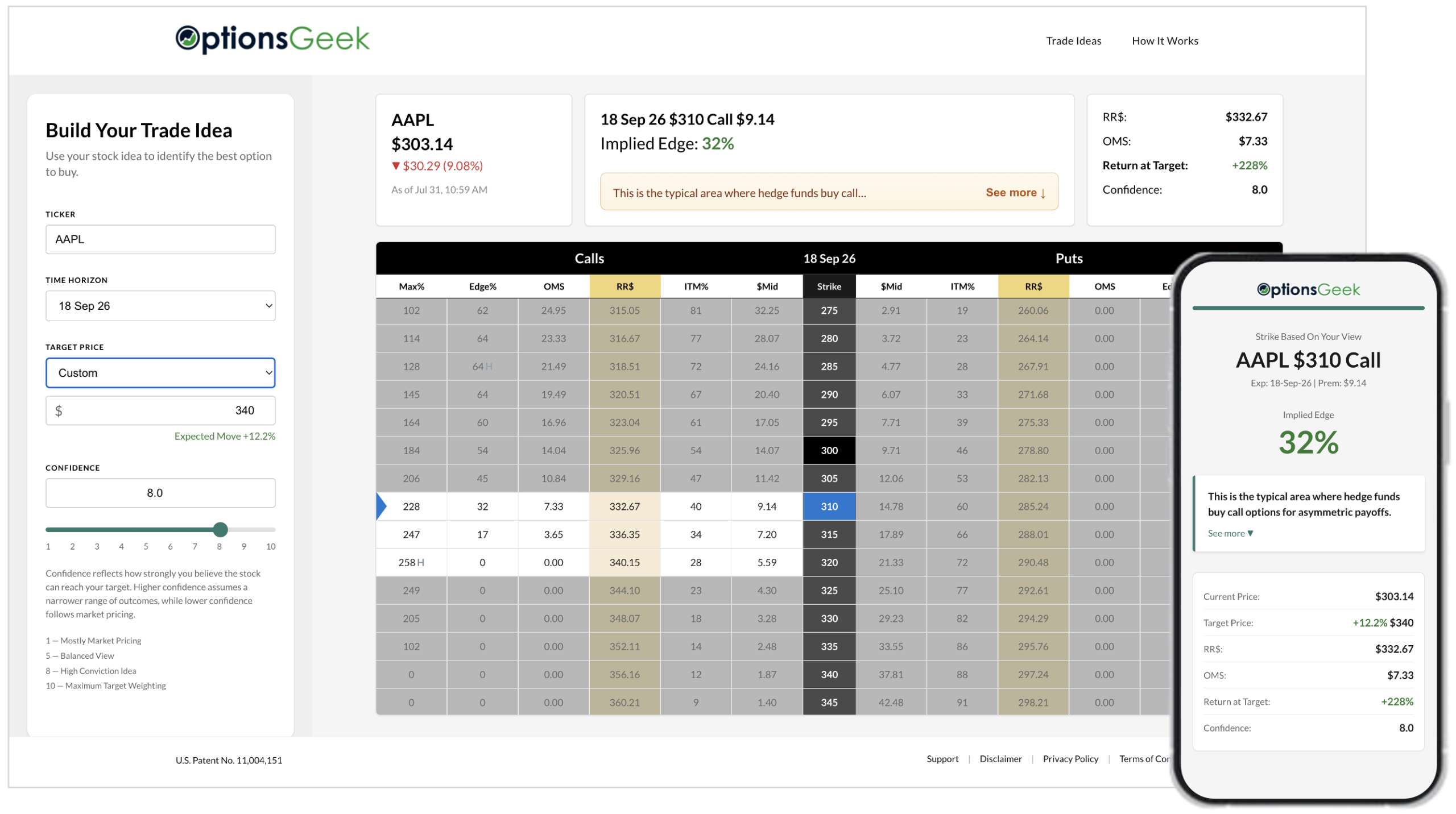Click the 258 H Max% cell
This screenshot has height=814, width=1456.
pos(411,562)
